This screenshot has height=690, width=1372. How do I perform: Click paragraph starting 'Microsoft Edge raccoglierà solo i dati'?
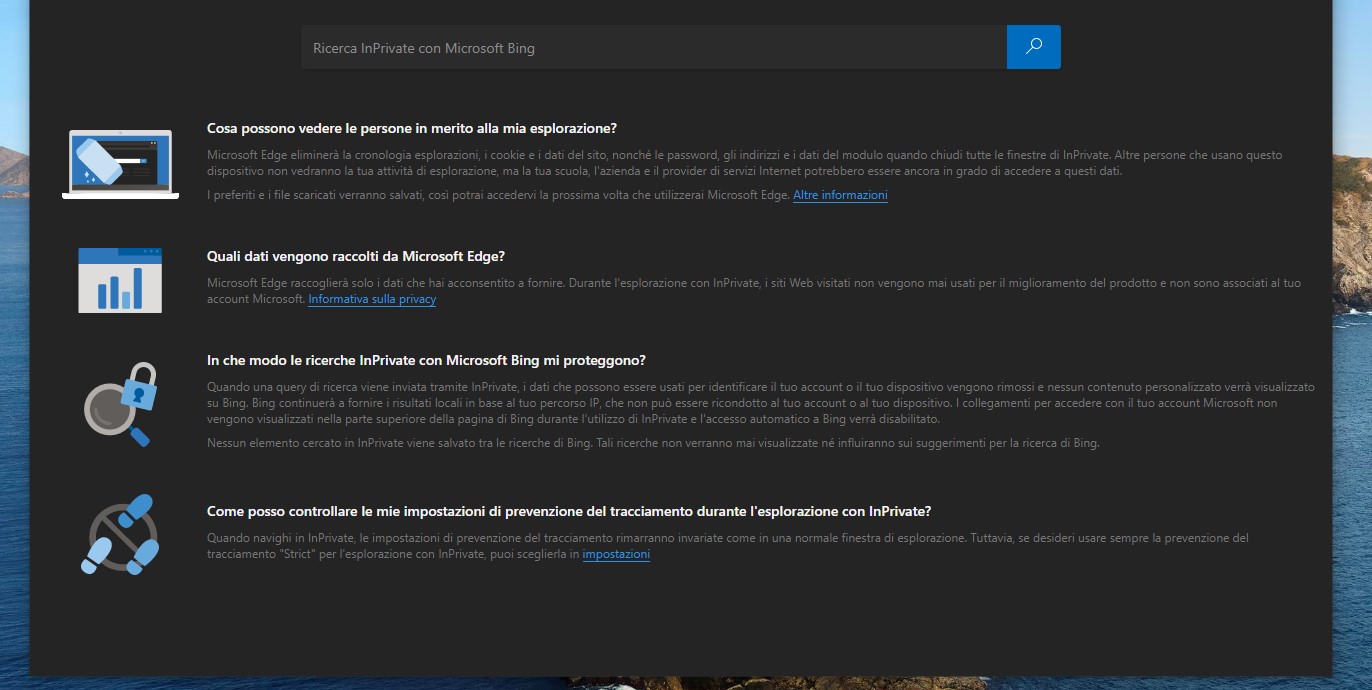point(754,291)
